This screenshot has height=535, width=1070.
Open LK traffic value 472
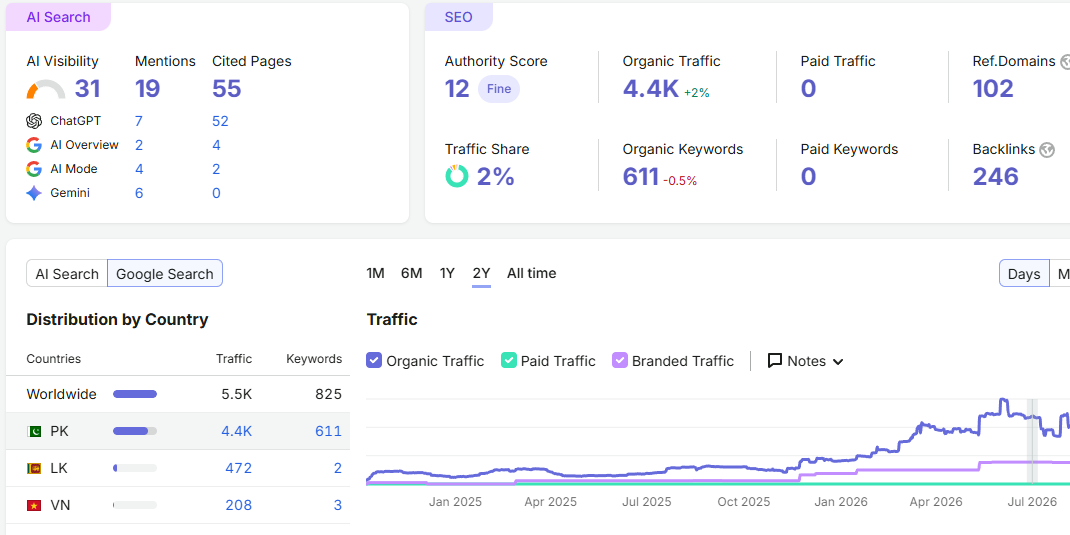239,468
